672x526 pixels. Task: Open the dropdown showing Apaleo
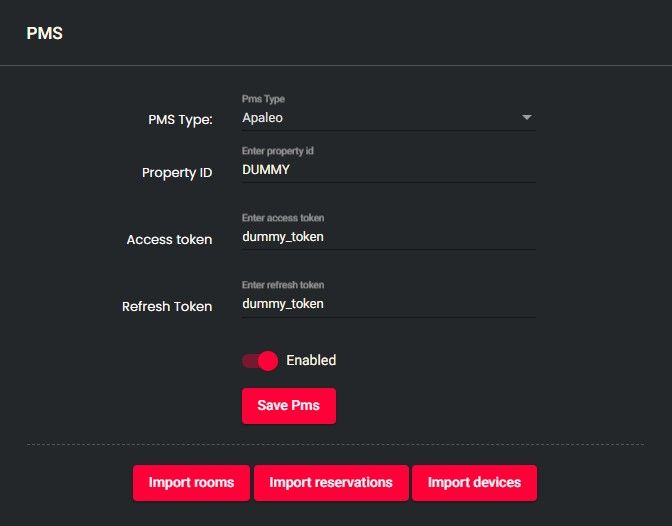pos(380,118)
